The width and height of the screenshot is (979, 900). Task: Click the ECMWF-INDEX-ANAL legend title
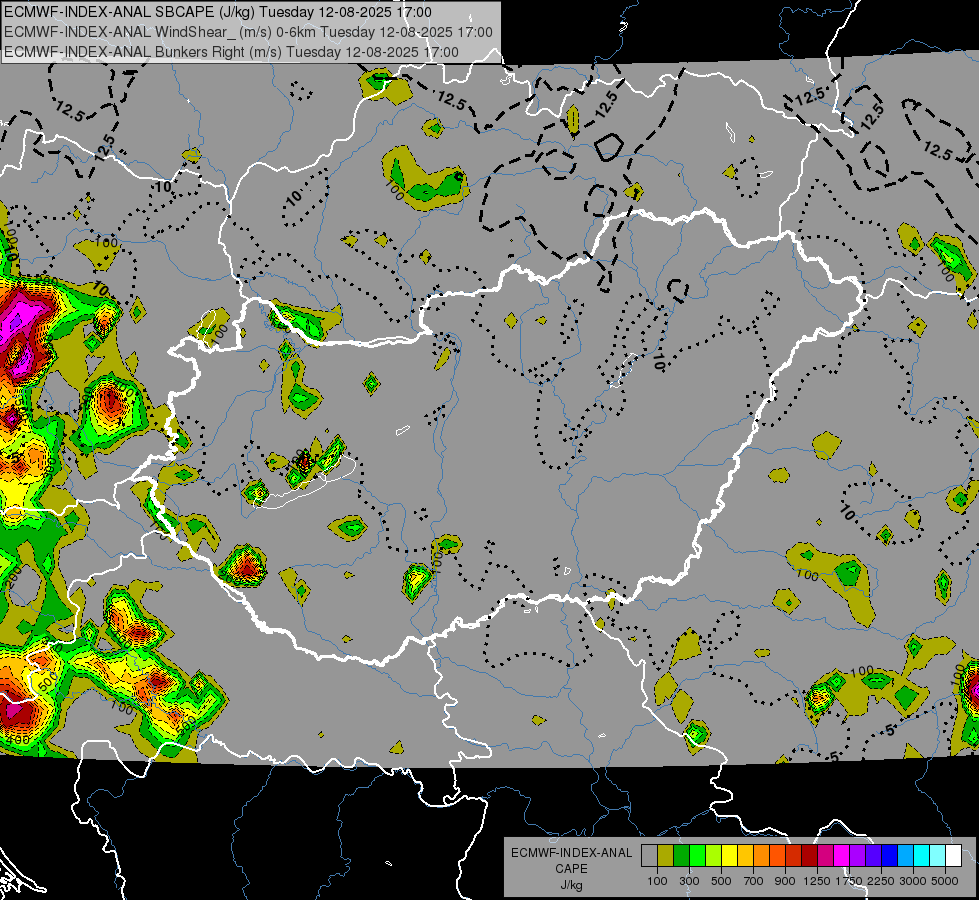tap(571, 853)
